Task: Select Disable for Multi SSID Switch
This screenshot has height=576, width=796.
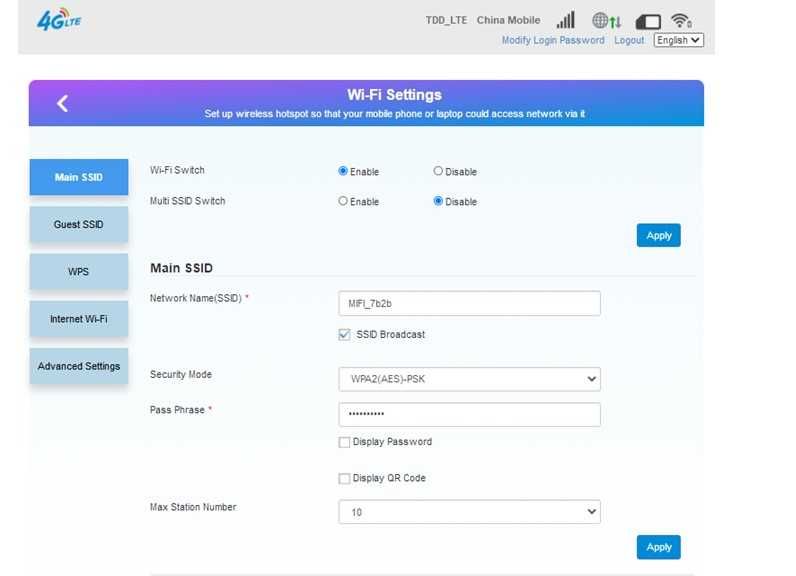Action: pos(438,201)
